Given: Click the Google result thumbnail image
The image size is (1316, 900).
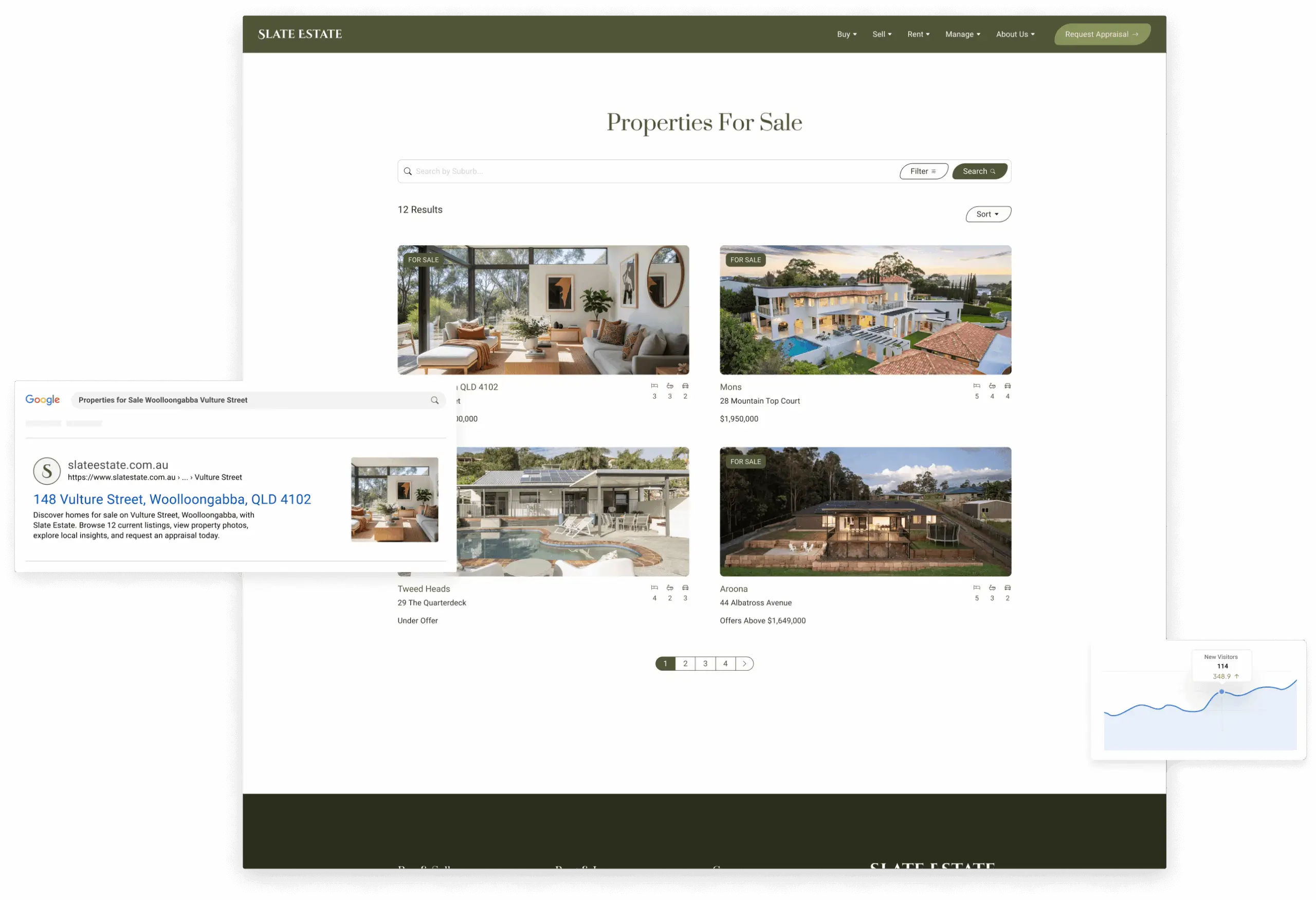Looking at the screenshot, I should (395, 500).
